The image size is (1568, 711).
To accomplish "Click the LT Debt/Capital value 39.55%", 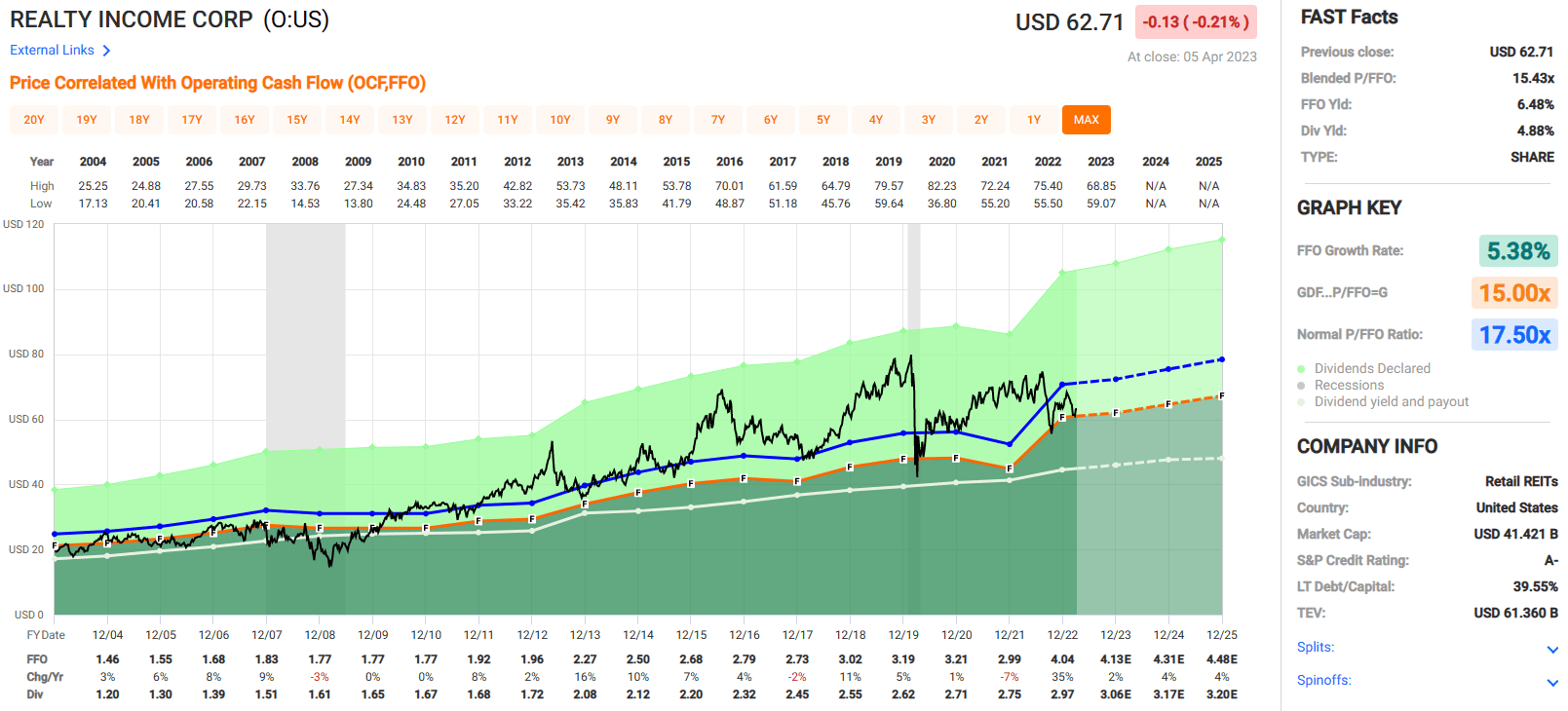I will pos(1535,586).
